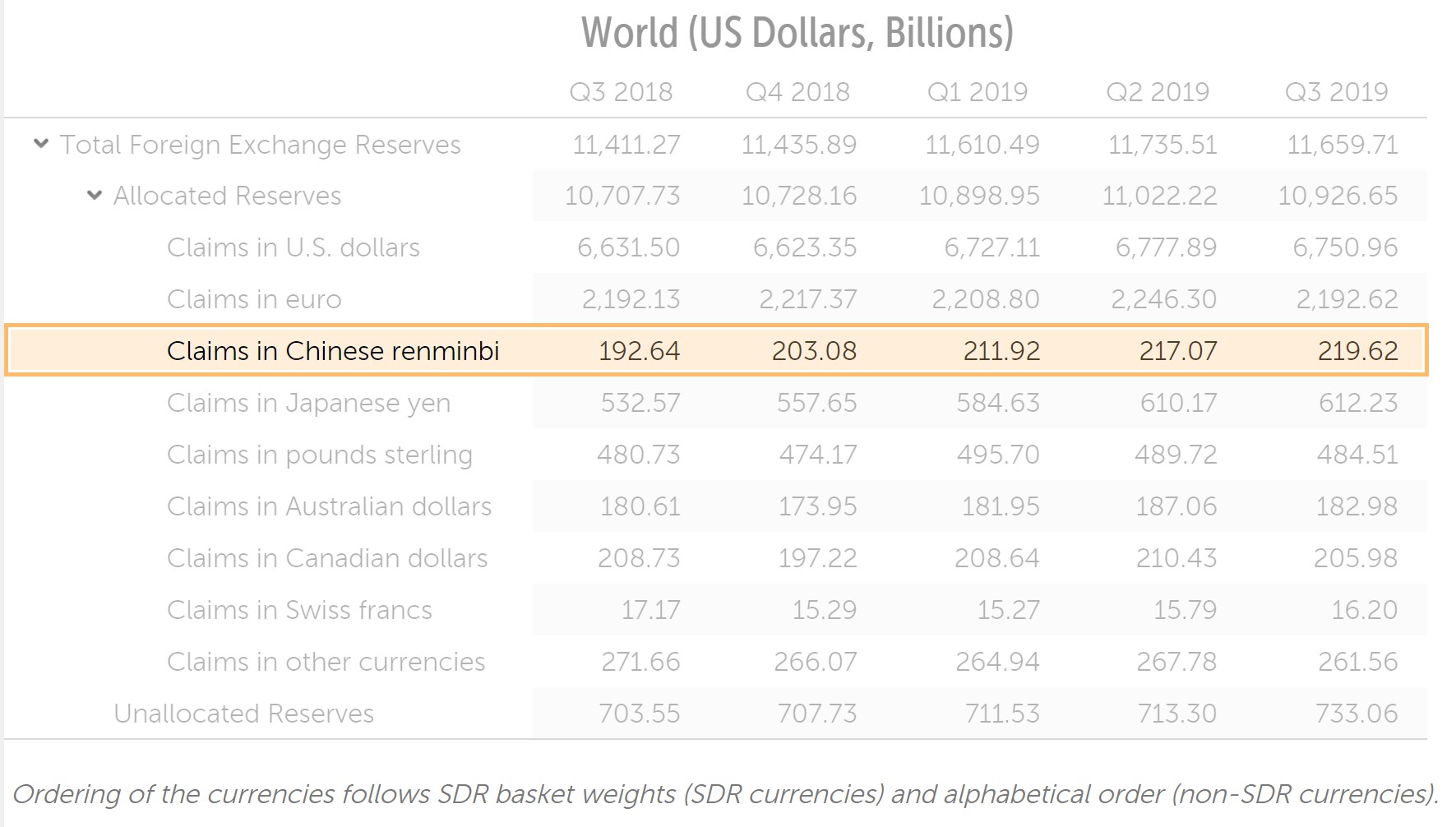Screen dimensions: 1456x827
Task: Select the Claims in Chinese renminbi row
Action: click(x=333, y=351)
